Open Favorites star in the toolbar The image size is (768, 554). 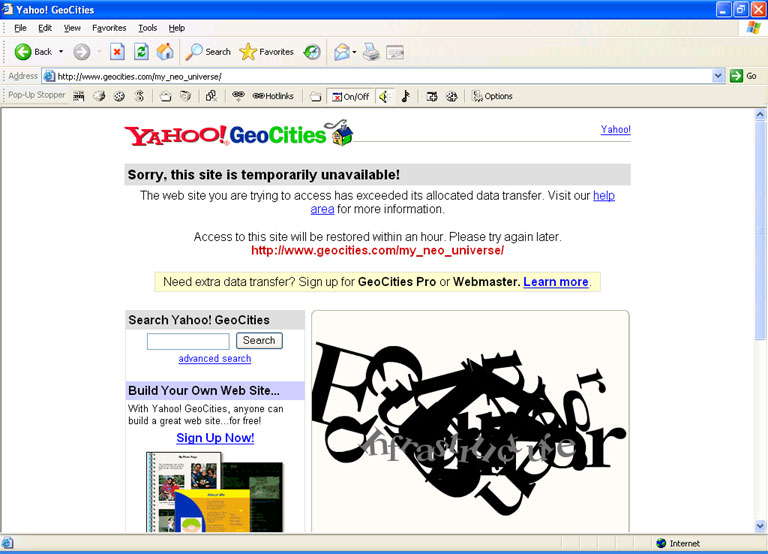coord(266,51)
